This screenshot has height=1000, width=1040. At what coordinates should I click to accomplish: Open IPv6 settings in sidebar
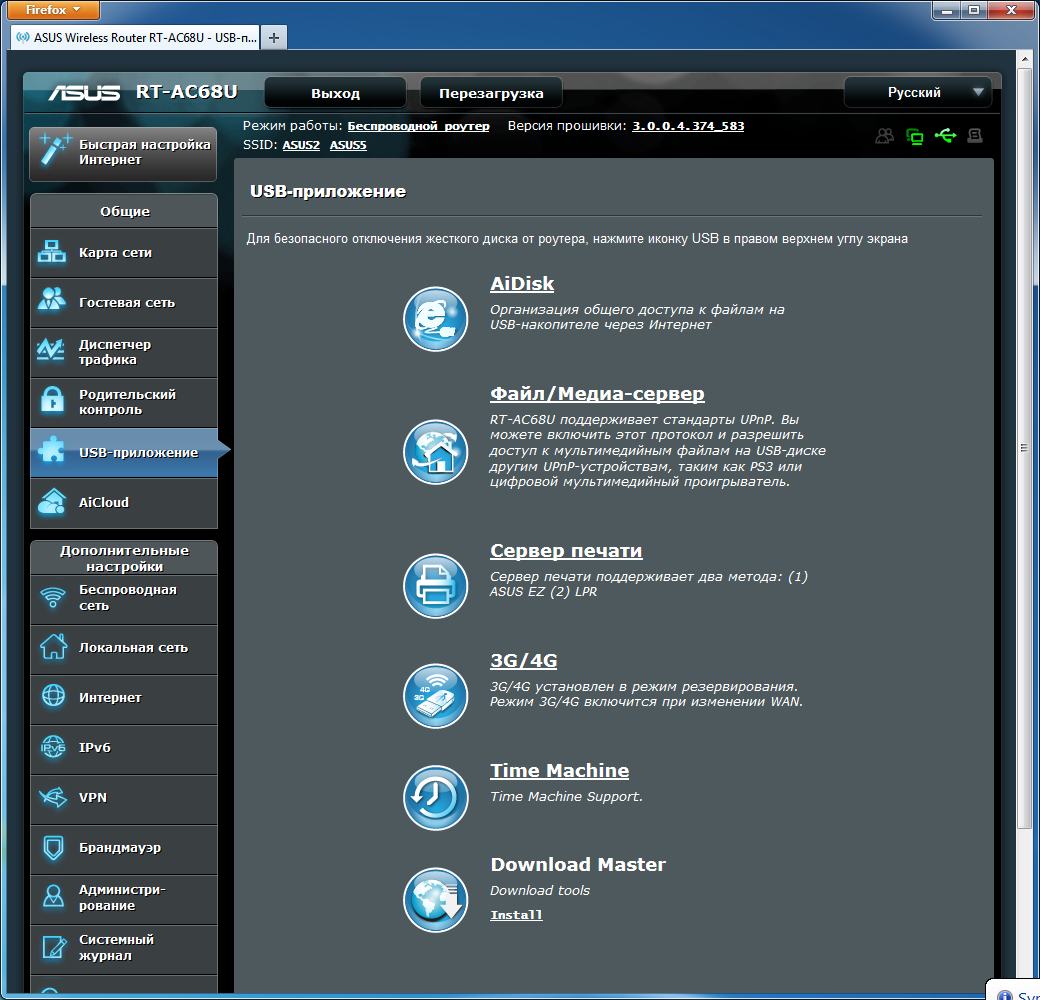(x=123, y=748)
